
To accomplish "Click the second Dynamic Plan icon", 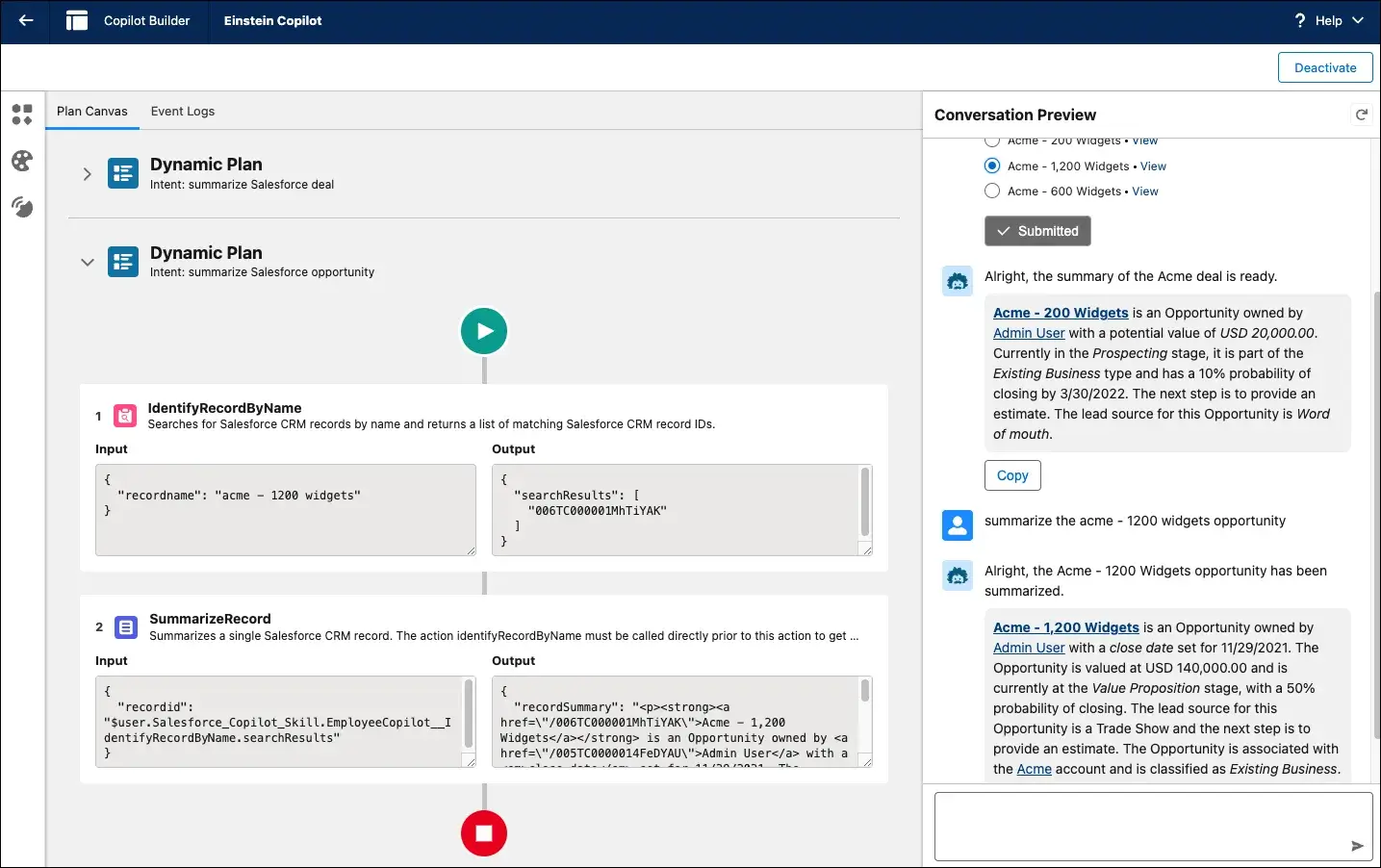I will point(123,262).
